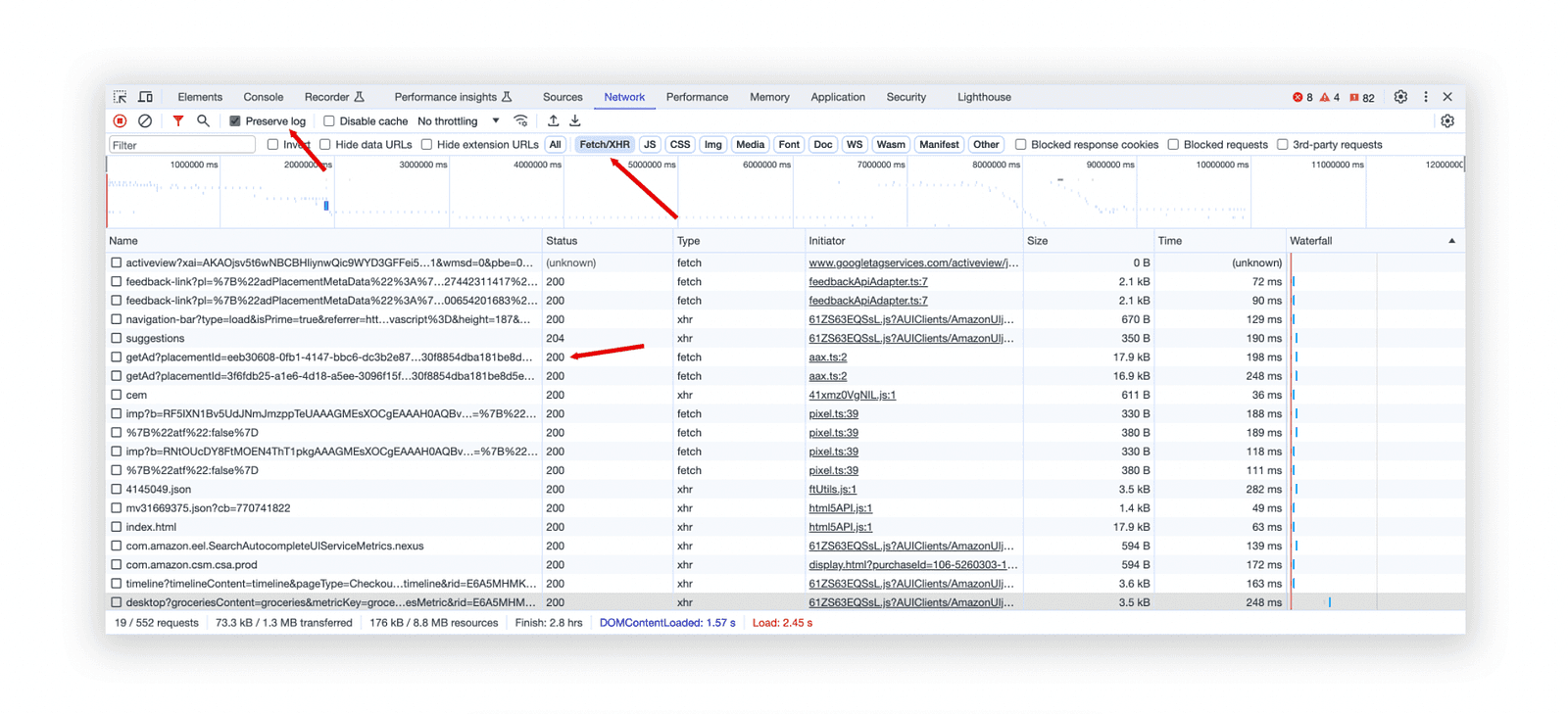Filter requests by Wasm
The image size is (1568, 714).
pos(891,145)
